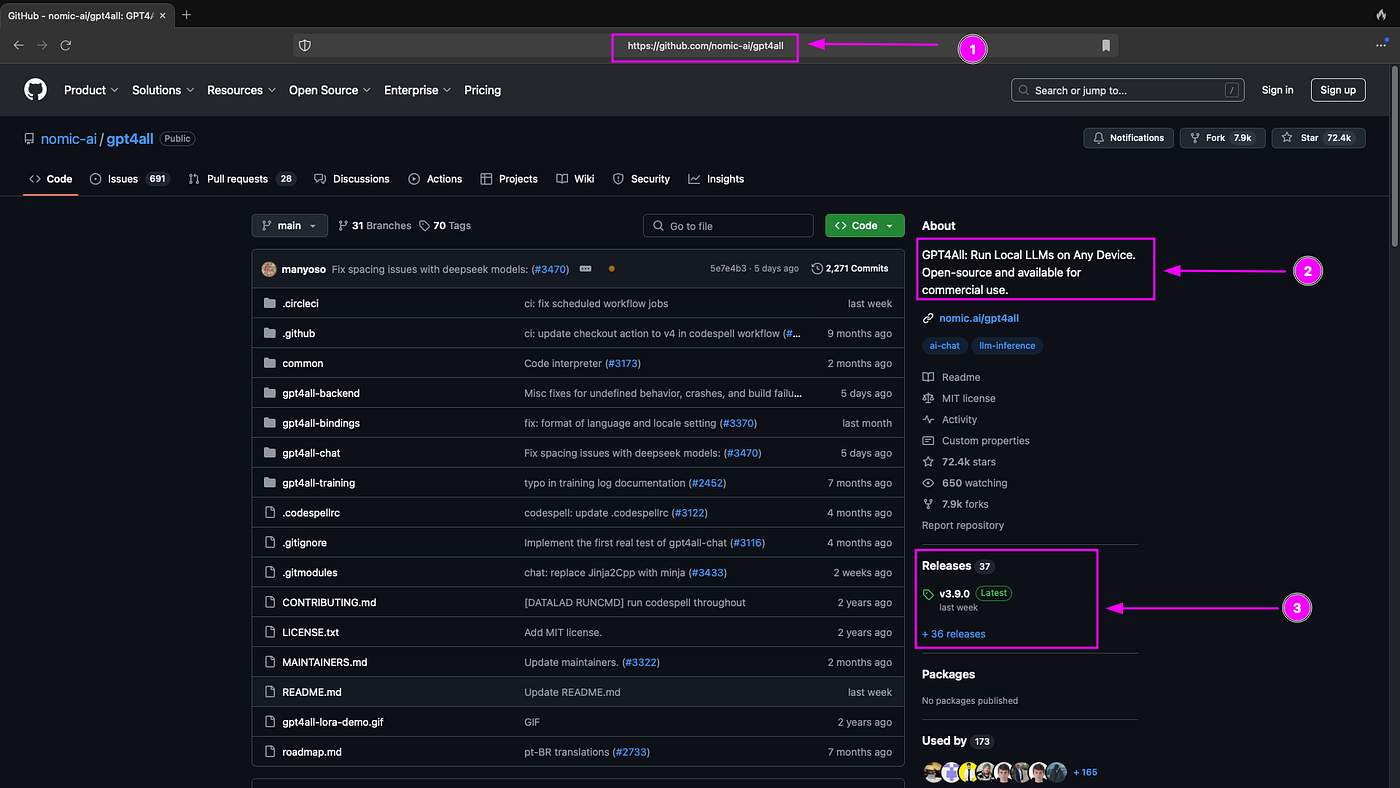Click the Notifications button
Screen dimensions: 1400x788
[1129, 138]
